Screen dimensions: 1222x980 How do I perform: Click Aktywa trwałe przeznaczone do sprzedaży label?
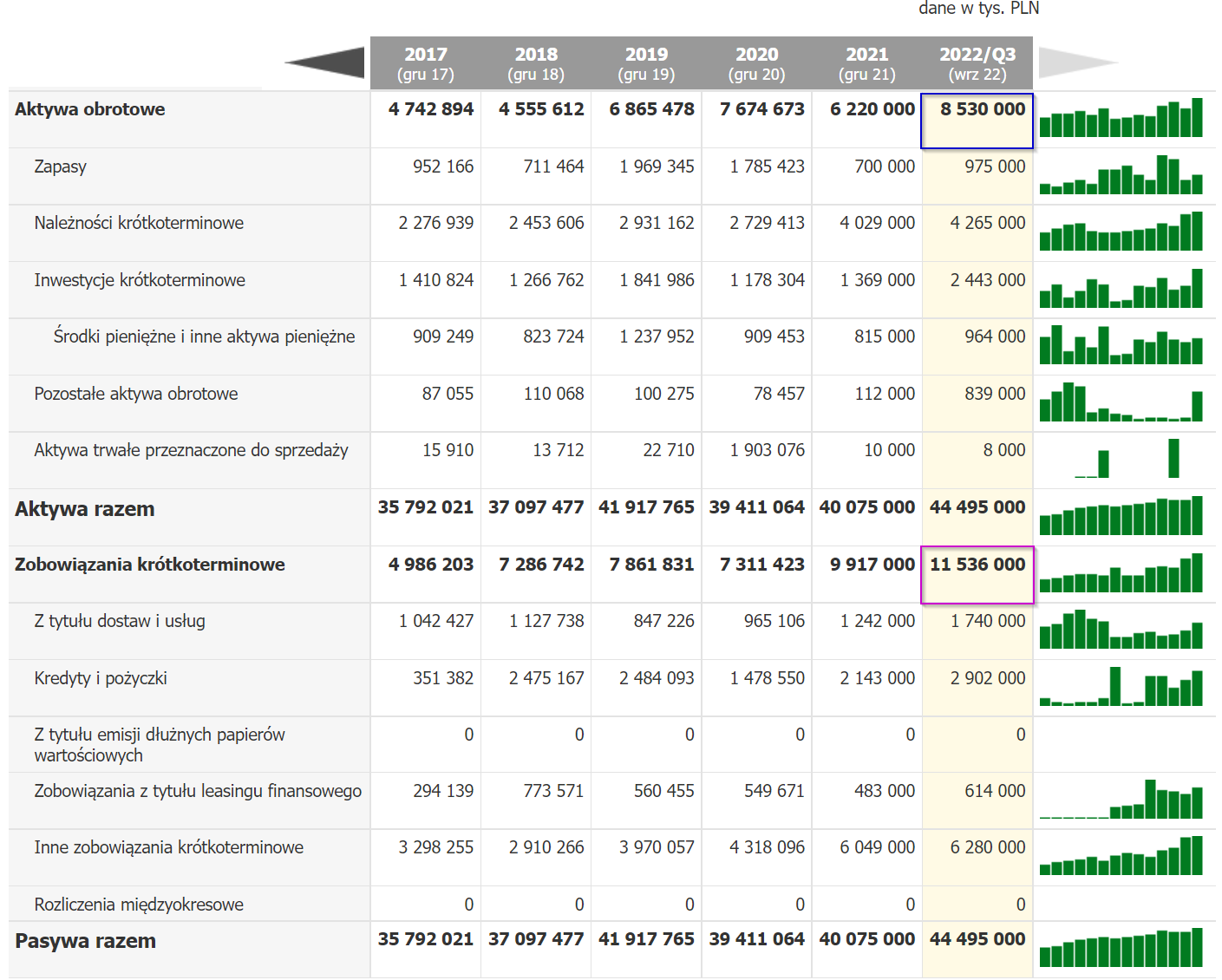coord(192,450)
